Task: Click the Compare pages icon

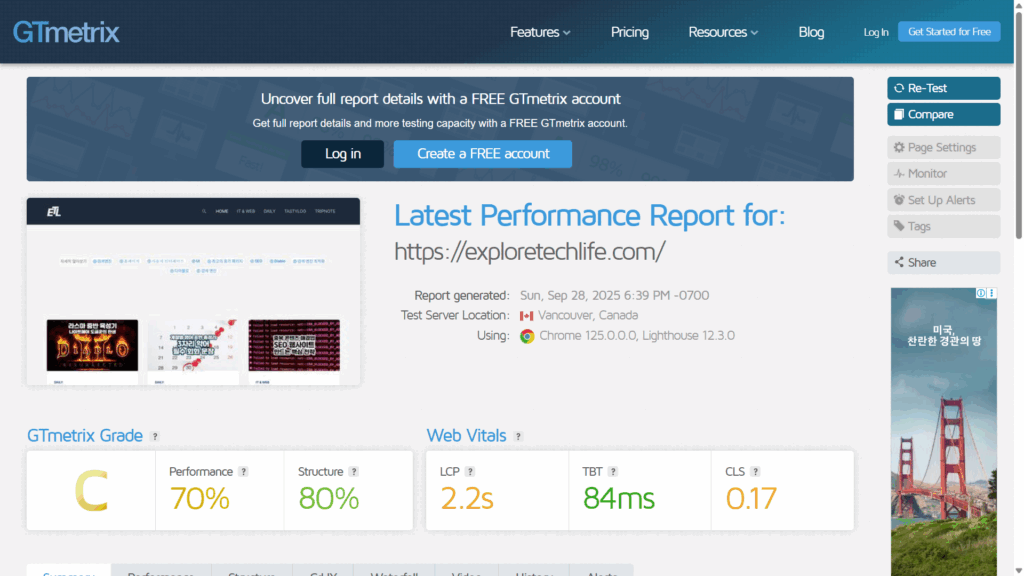Action: (899, 115)
